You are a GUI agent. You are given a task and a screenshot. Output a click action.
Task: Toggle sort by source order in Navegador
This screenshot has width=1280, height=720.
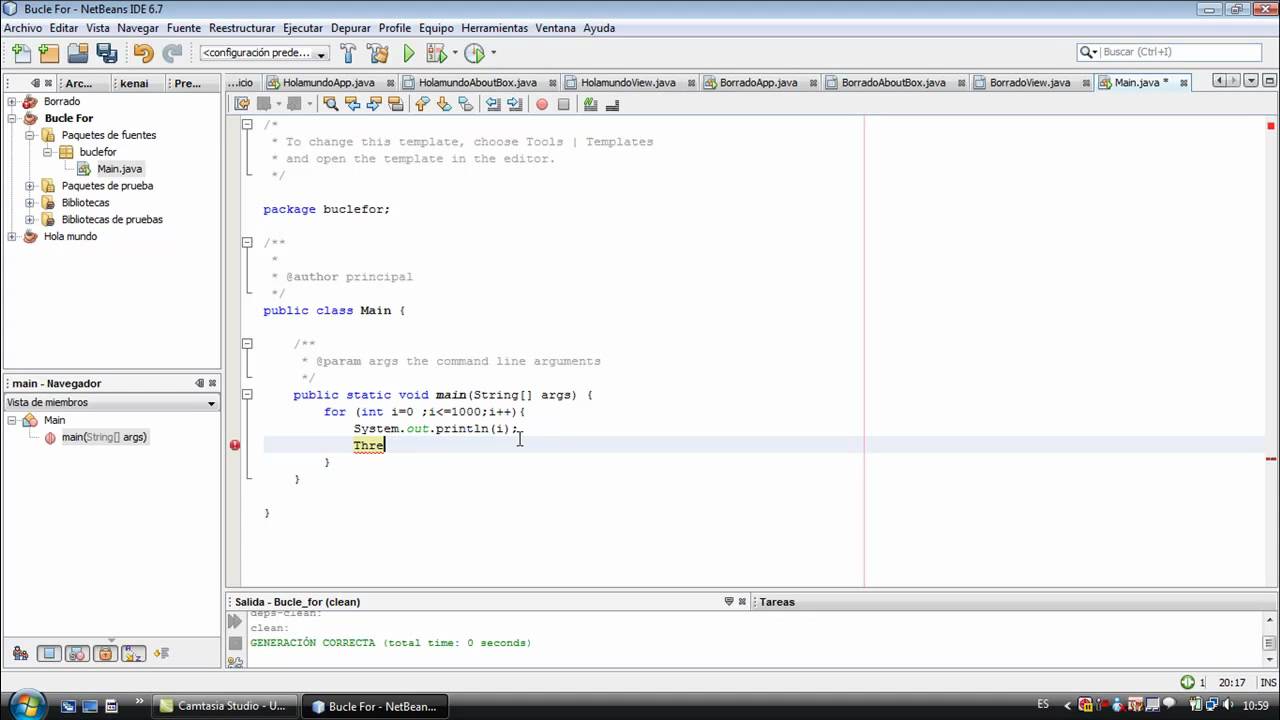coord(162,653)
